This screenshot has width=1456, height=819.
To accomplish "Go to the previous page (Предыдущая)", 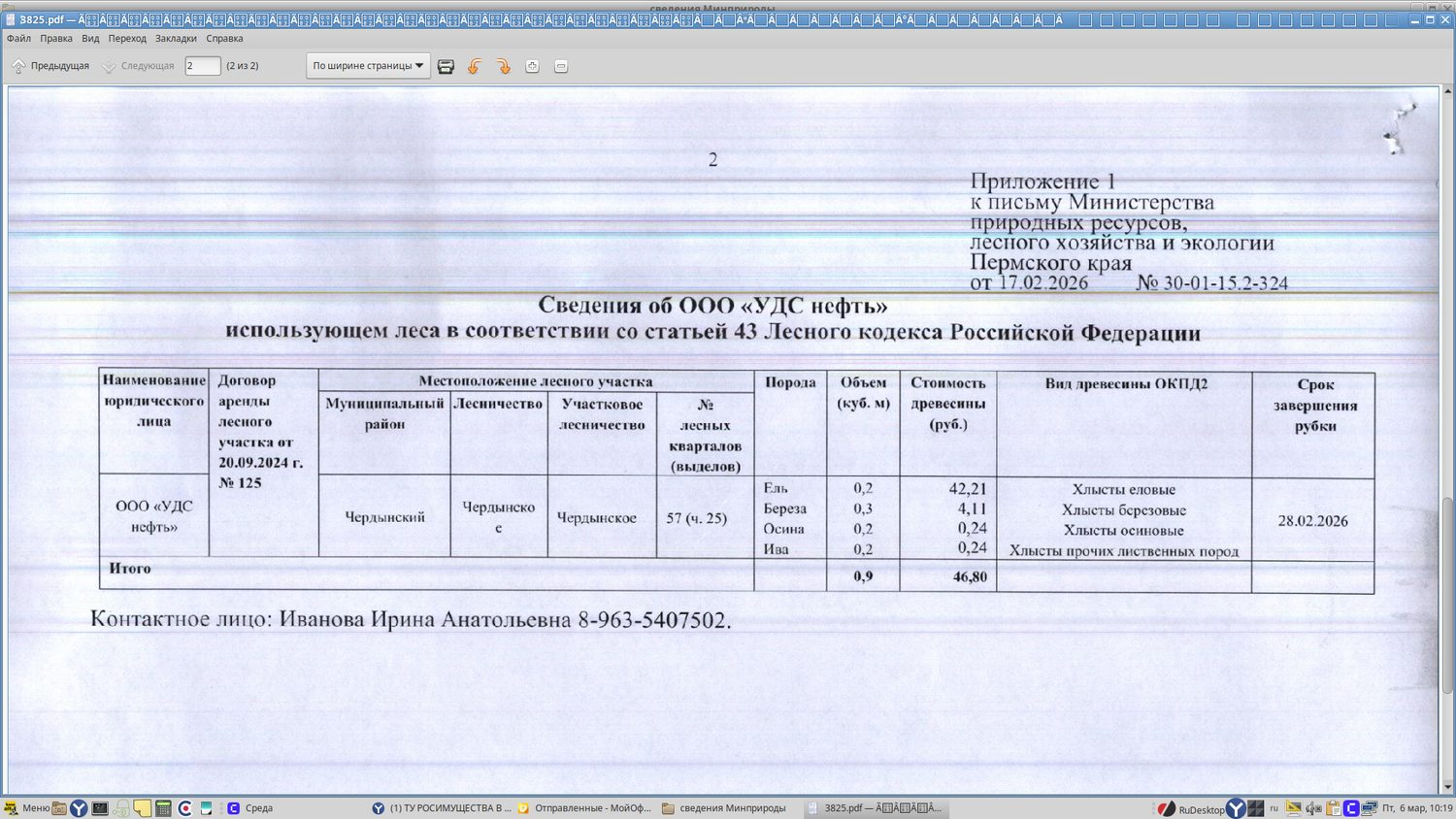I will (50, 66).
